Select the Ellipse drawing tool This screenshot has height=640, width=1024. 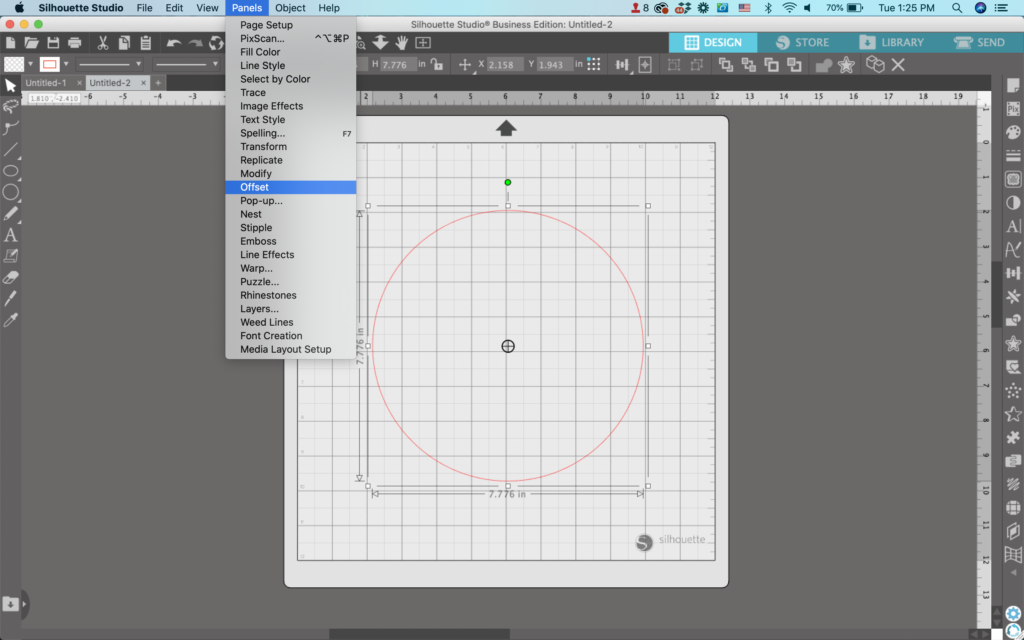[10, 171]
